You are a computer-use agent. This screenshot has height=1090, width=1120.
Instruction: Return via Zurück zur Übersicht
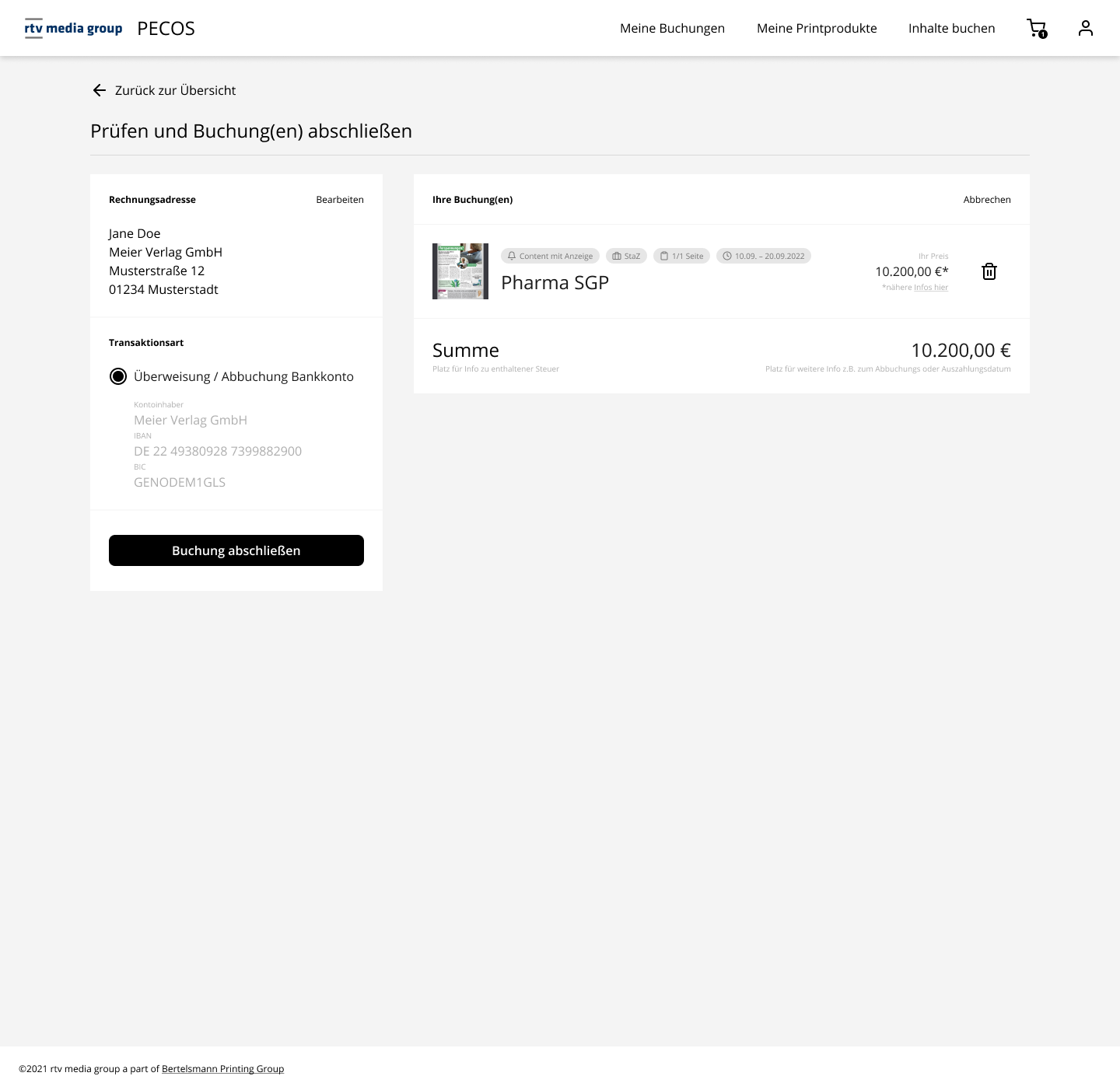point(175,90)
